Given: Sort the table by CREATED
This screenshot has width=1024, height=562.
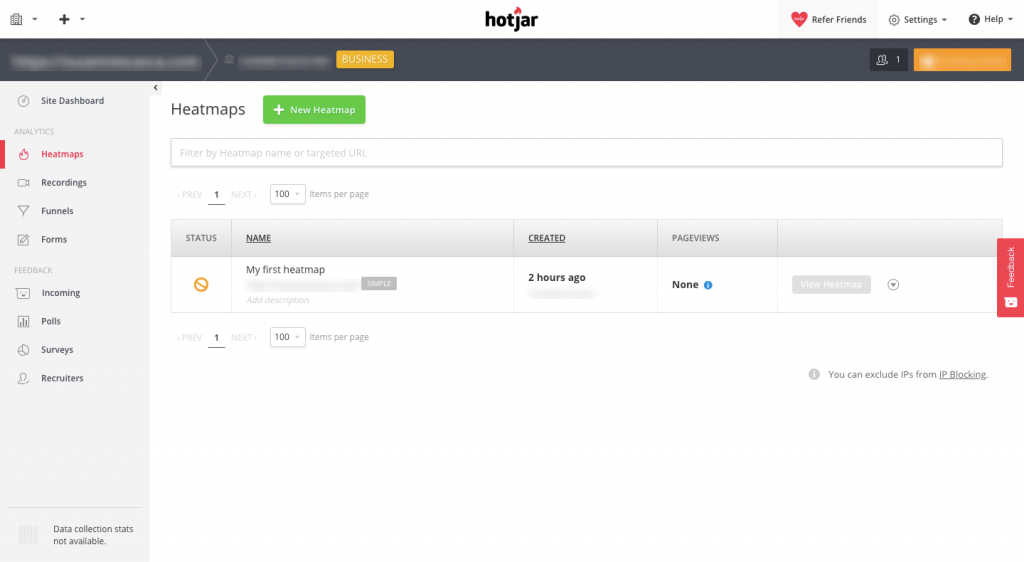Looking at the screenshot, I should 547,238.
